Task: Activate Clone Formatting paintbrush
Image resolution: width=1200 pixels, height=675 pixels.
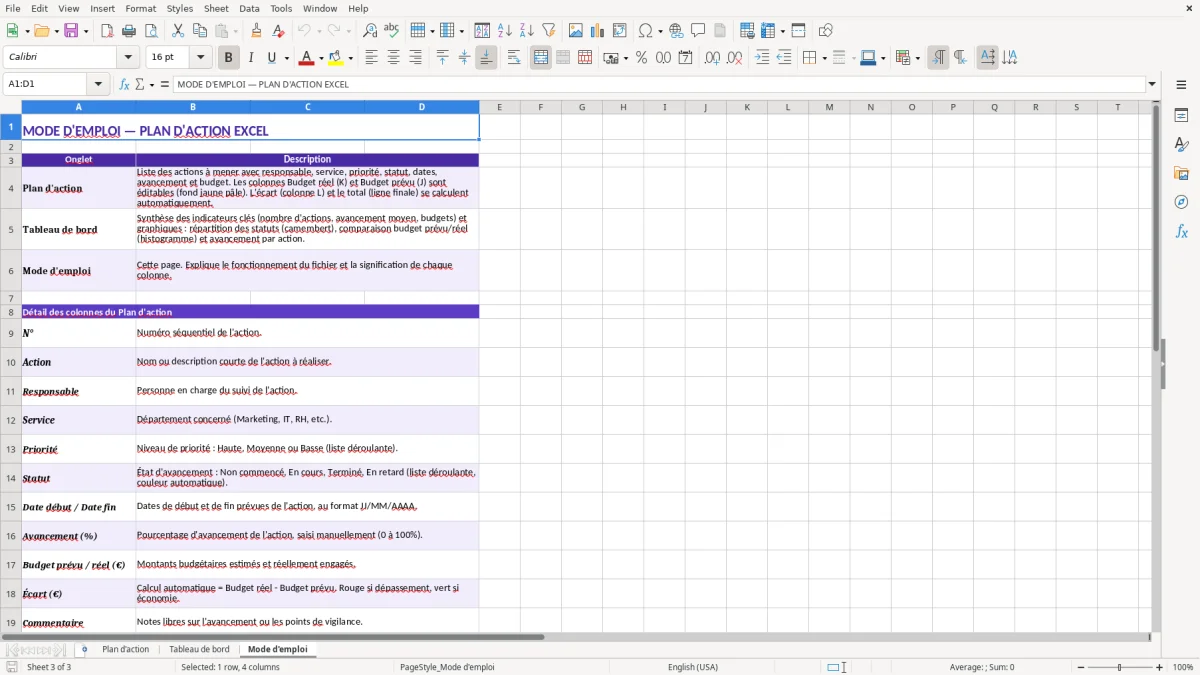Action: (x=256, y=31)
